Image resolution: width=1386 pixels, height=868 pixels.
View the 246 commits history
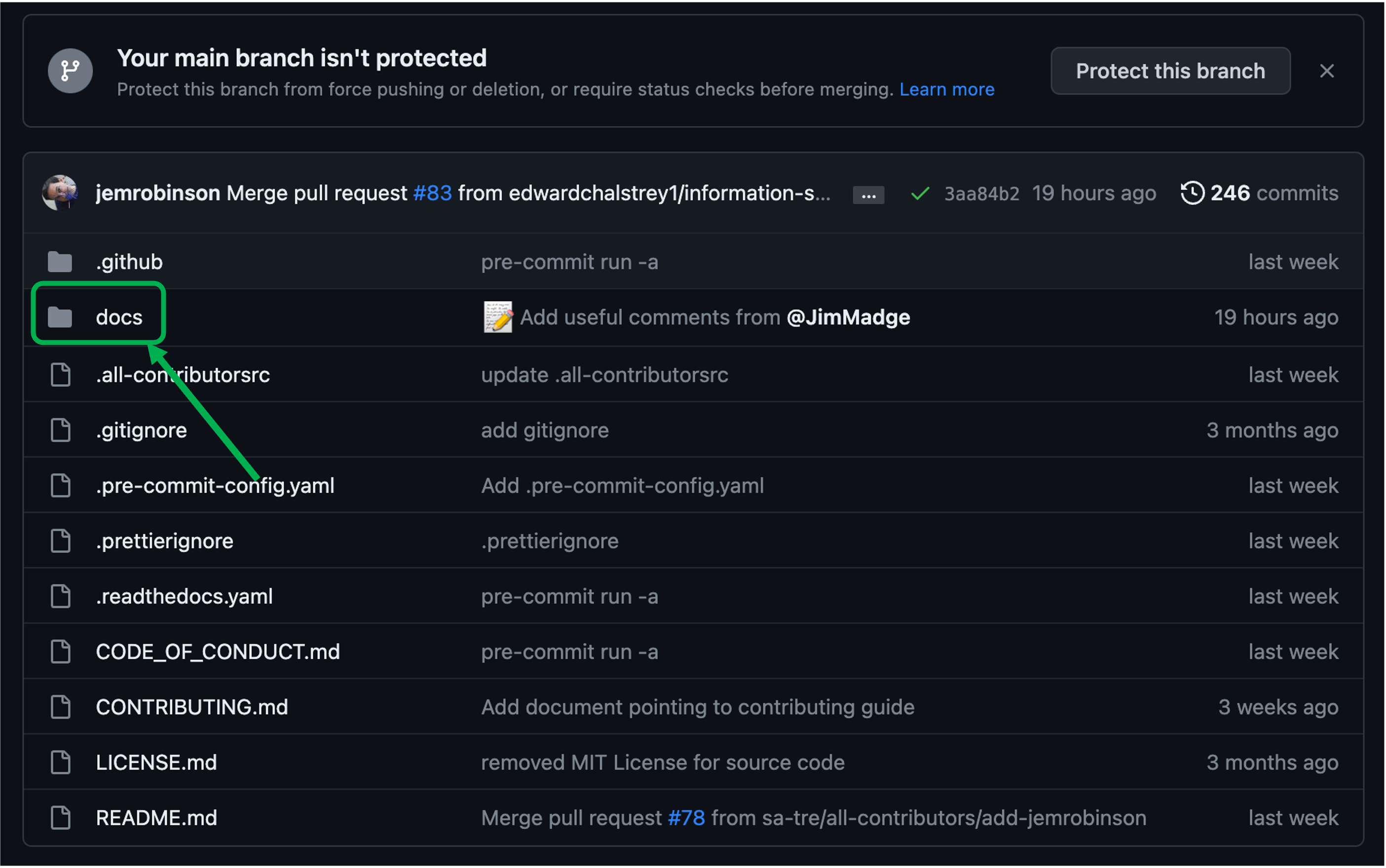(1259, 193)
